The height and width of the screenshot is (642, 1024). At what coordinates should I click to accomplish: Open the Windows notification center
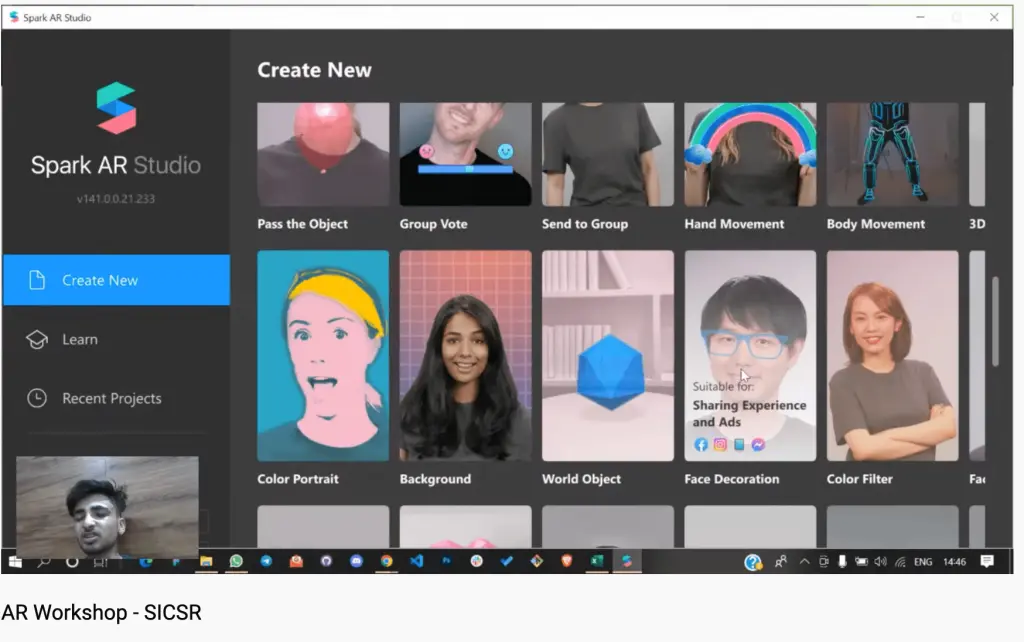pyautogui.click(x=987, y=562)
